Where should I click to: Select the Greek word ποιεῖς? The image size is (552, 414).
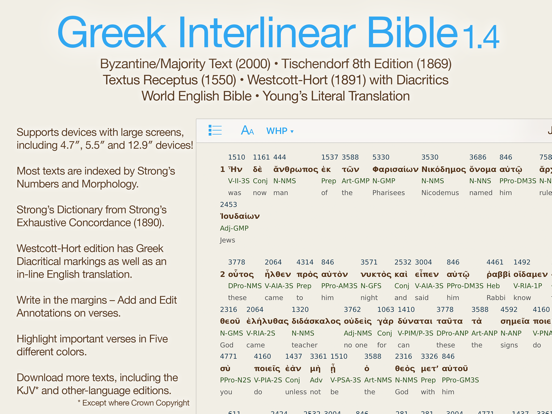pos(267,369)
